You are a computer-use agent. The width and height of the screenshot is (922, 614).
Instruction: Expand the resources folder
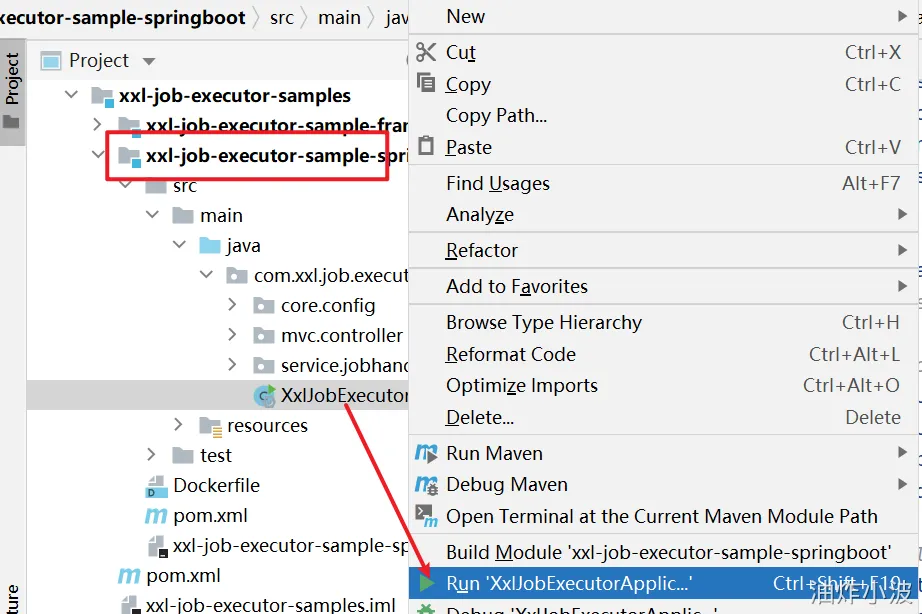tap(179, 425)
